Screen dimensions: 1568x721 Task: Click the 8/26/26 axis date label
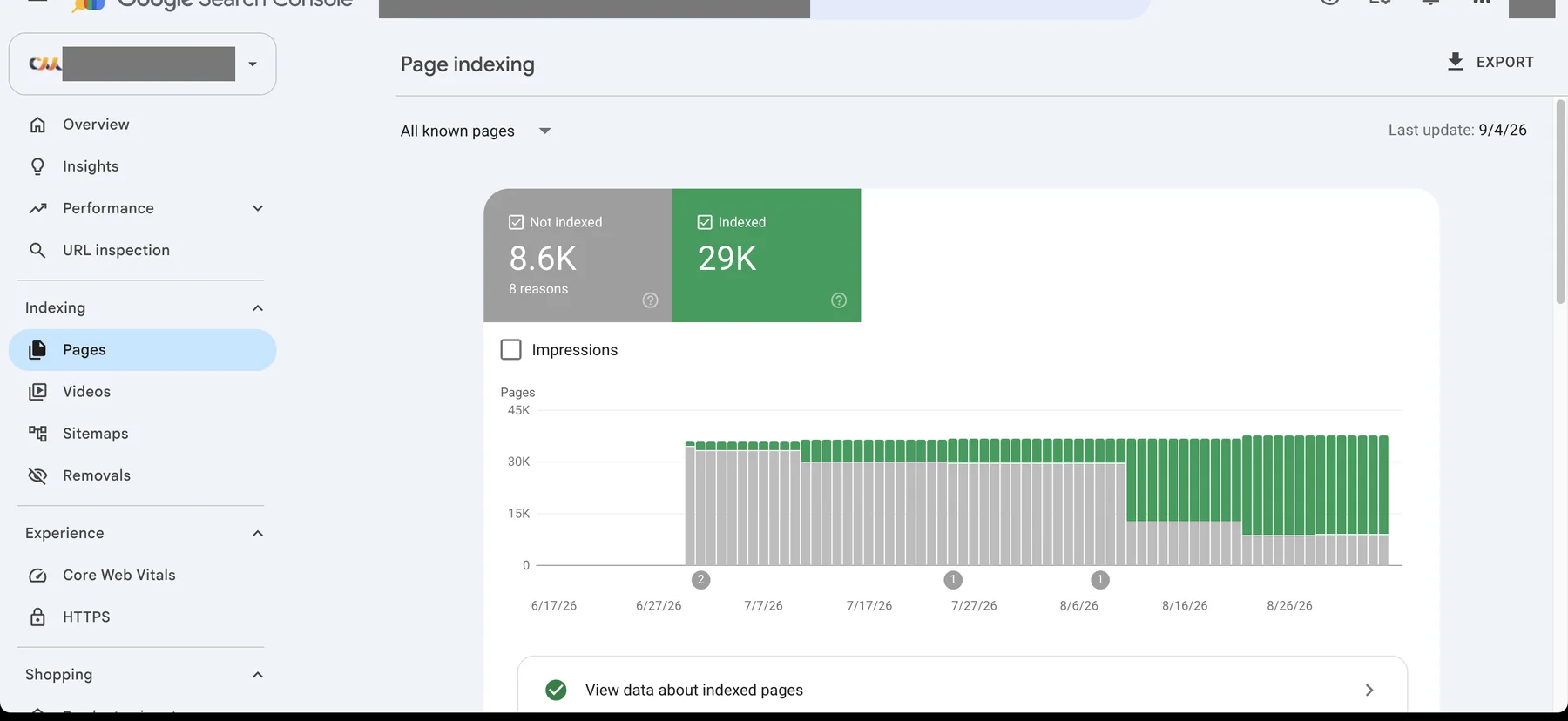pyautogui.click(x=1289, y=605)
